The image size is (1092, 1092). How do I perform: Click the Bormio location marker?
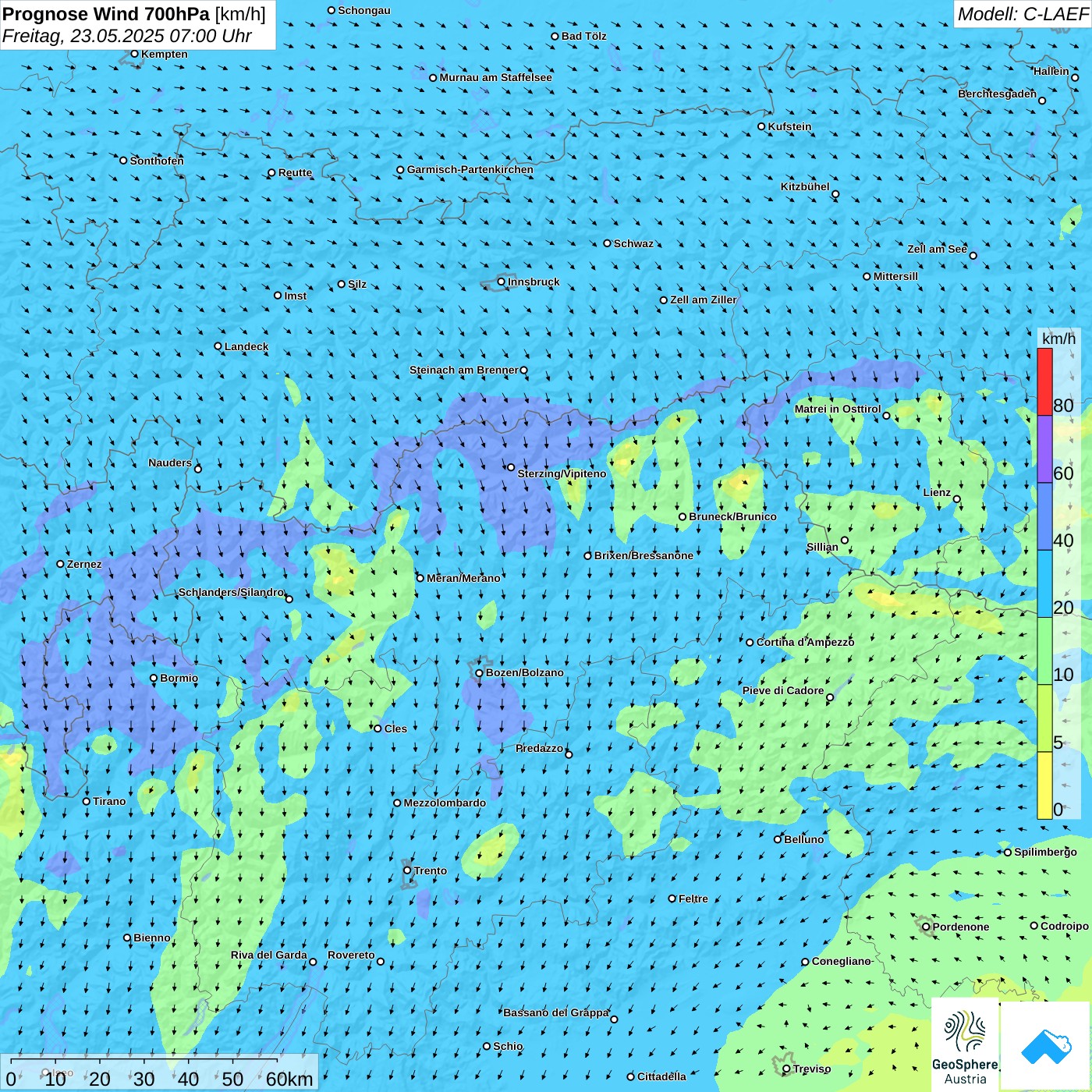click(154, 678)
